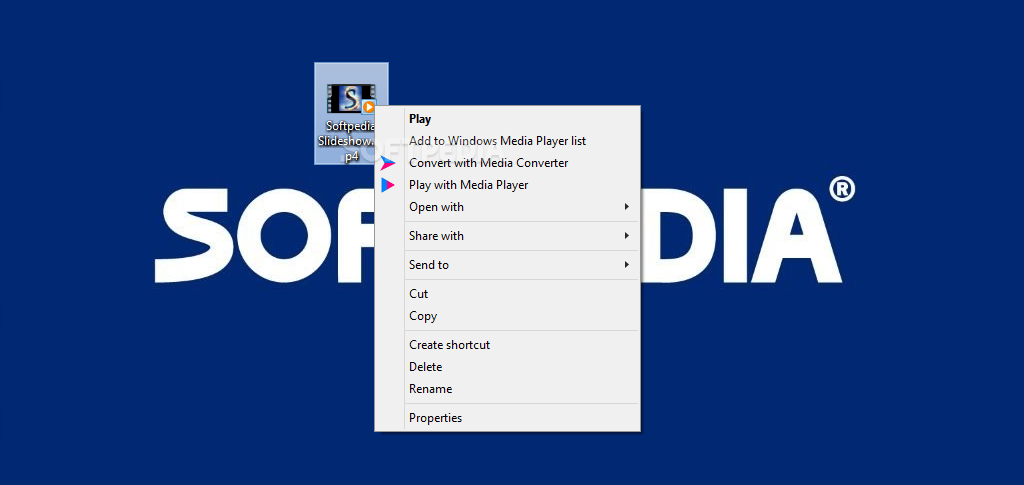The height and width of the screenshot is (485, 1024).
Task: Expand the Send to submenu arrow
Action: 626,265
